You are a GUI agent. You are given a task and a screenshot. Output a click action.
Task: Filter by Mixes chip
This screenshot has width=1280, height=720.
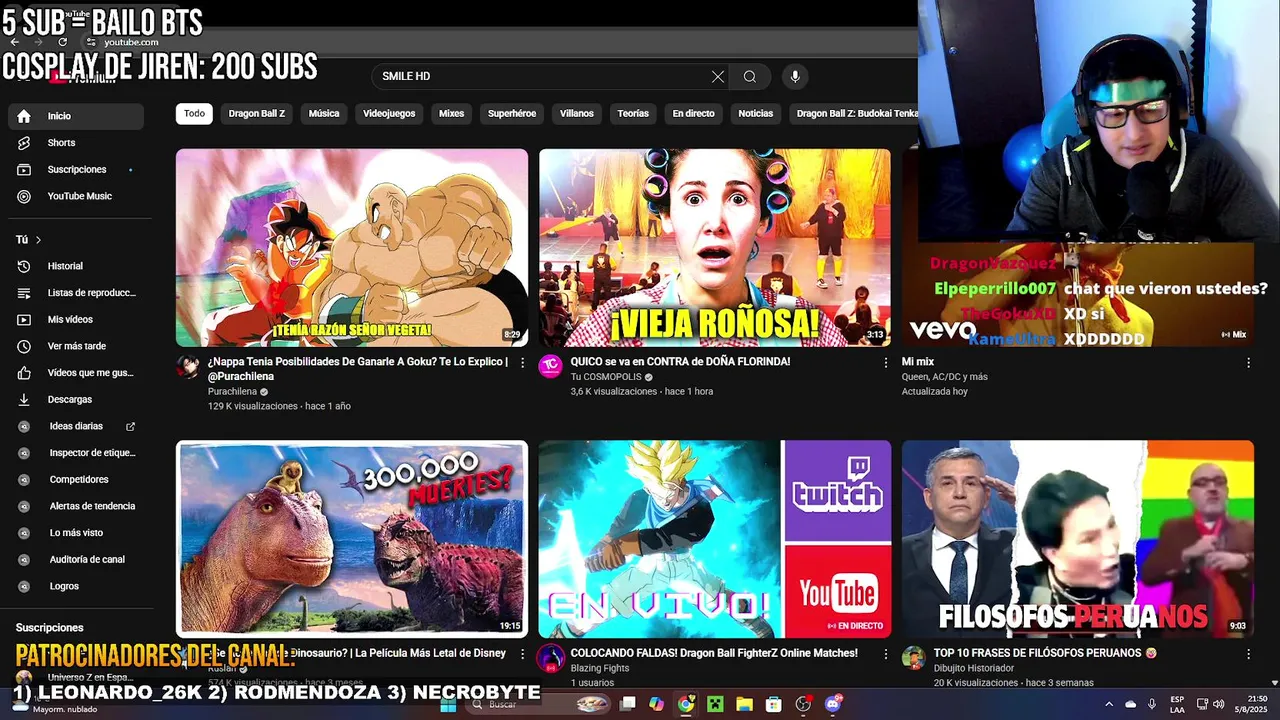452,114
